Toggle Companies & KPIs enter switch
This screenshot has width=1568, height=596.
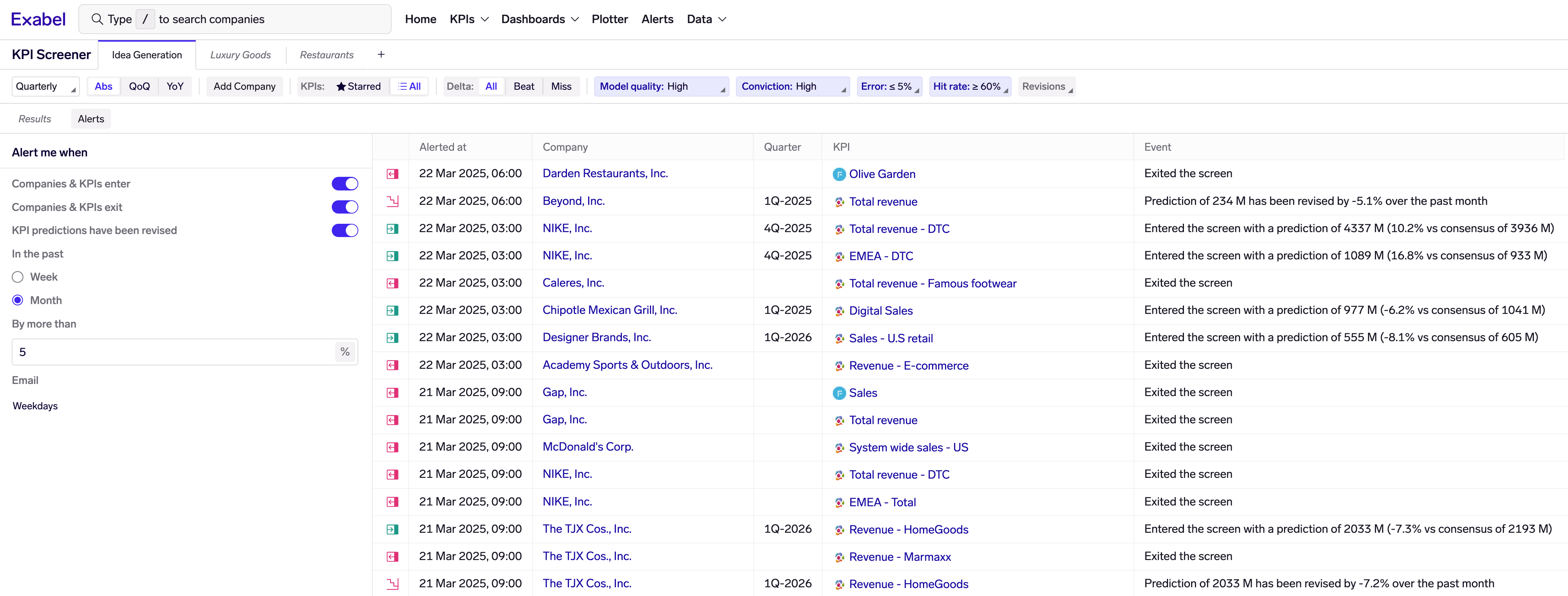(x=345, y=184)
